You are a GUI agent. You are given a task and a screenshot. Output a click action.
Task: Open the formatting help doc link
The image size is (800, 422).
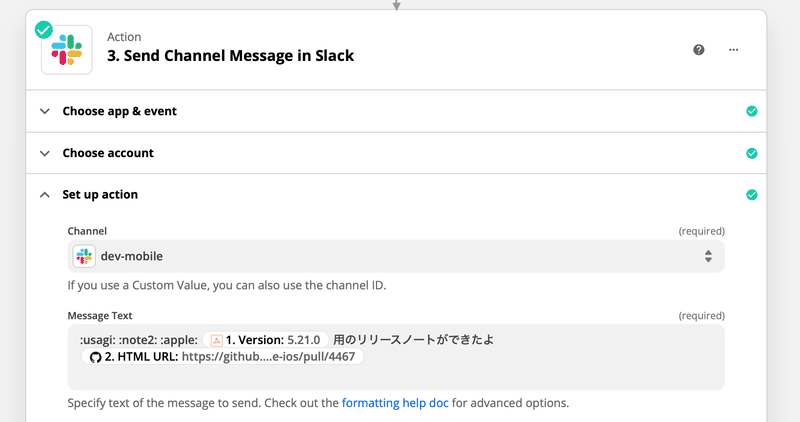395,403
